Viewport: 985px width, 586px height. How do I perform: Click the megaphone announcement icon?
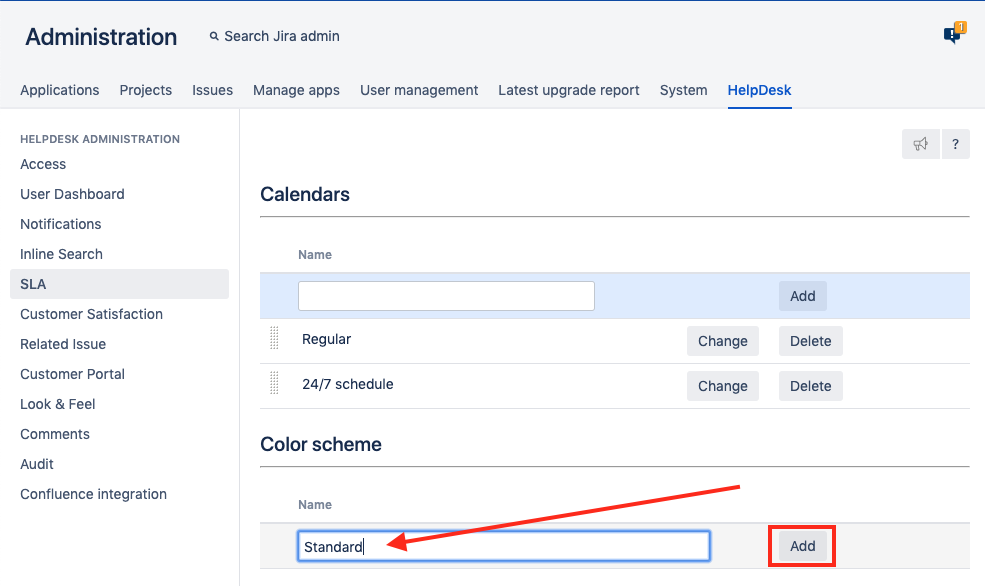920,144
